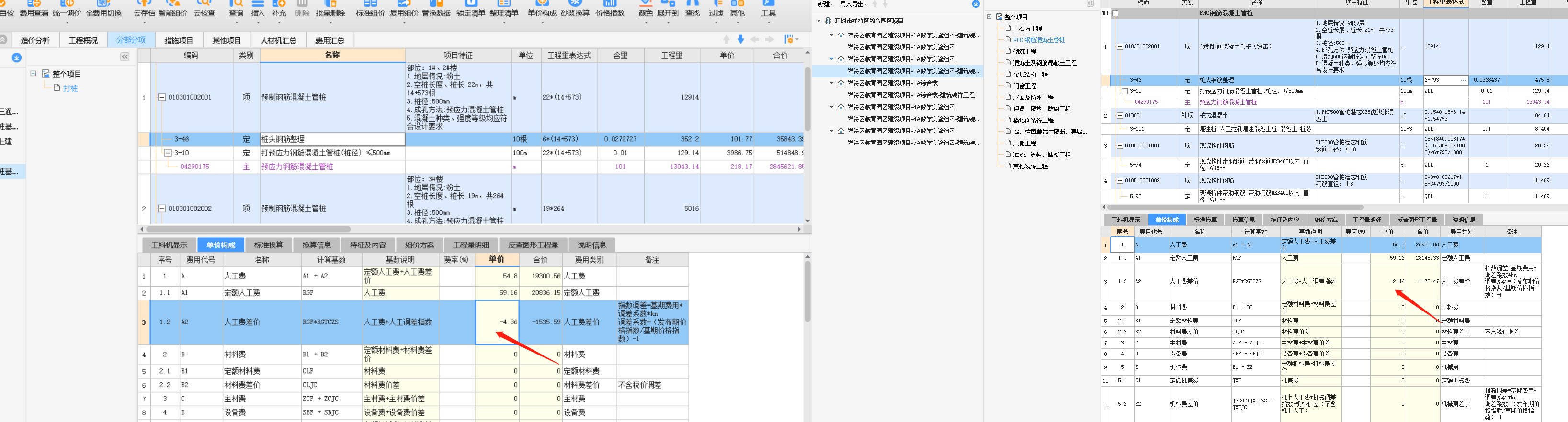
Task: Switch to the 造价分析 tab
Action: (x=35, y=40)
